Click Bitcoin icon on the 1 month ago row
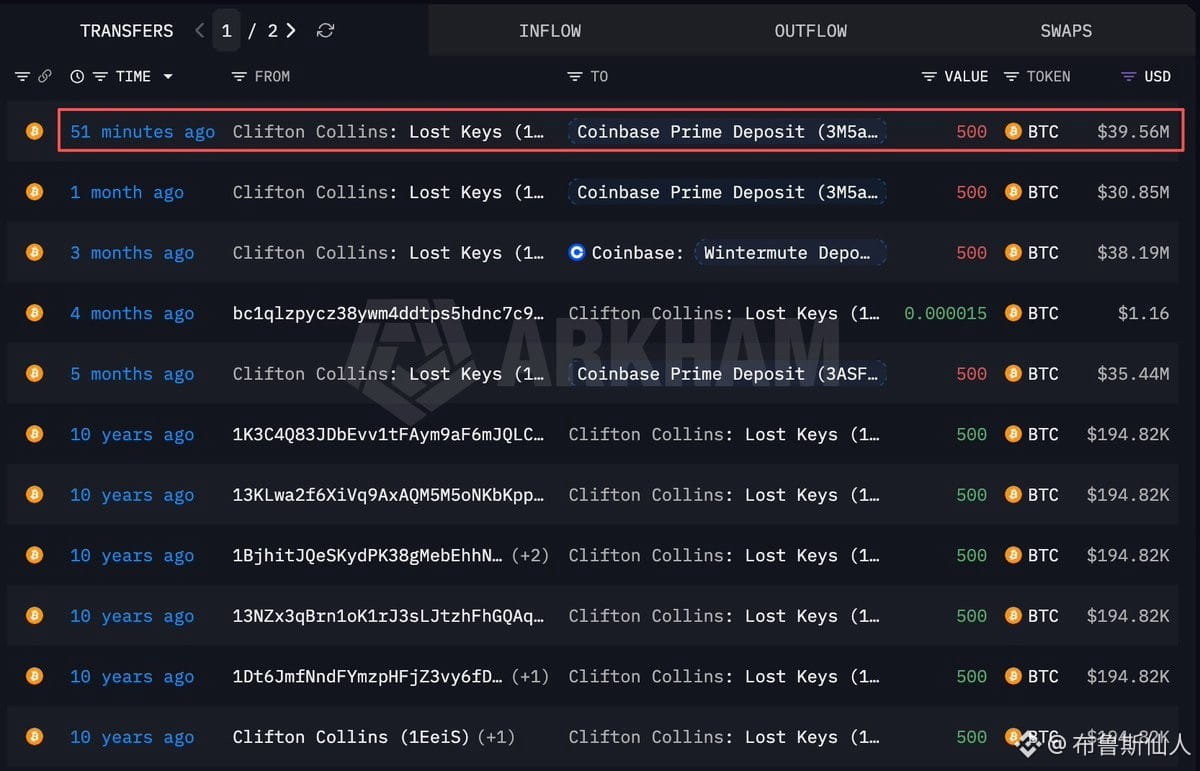Image resolution: width=1200 pixels, height=771 pixels. (x=35, y=192)
